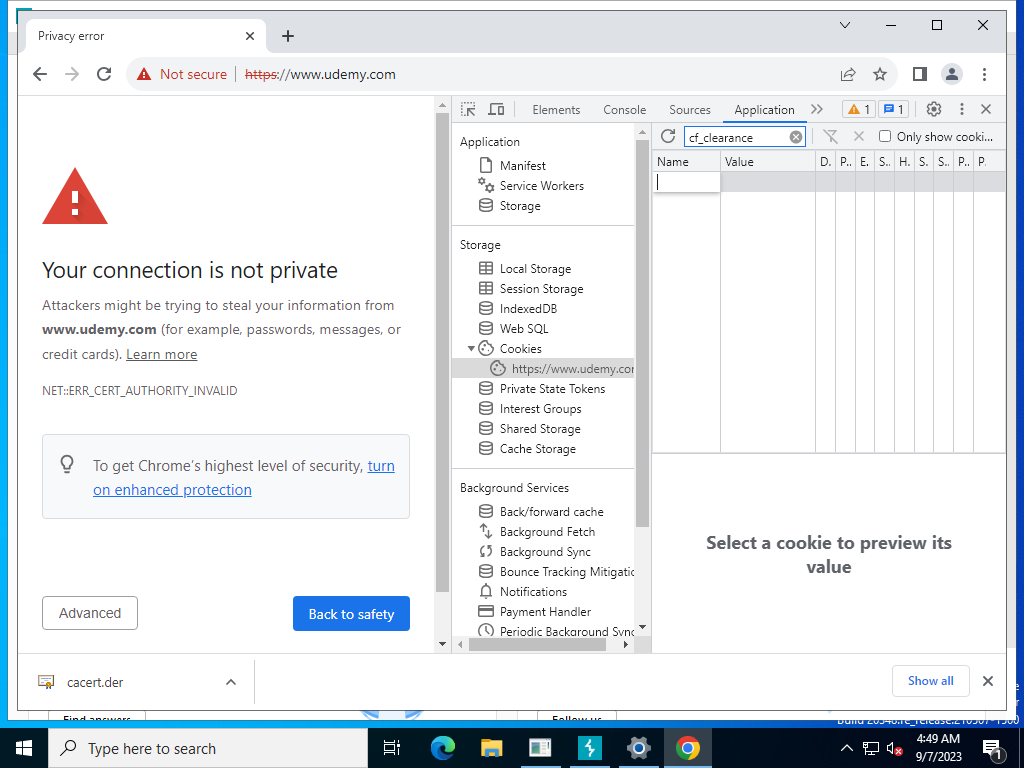Select Local Storage item
The image size is (1024, 768).
tap(535, 268)
